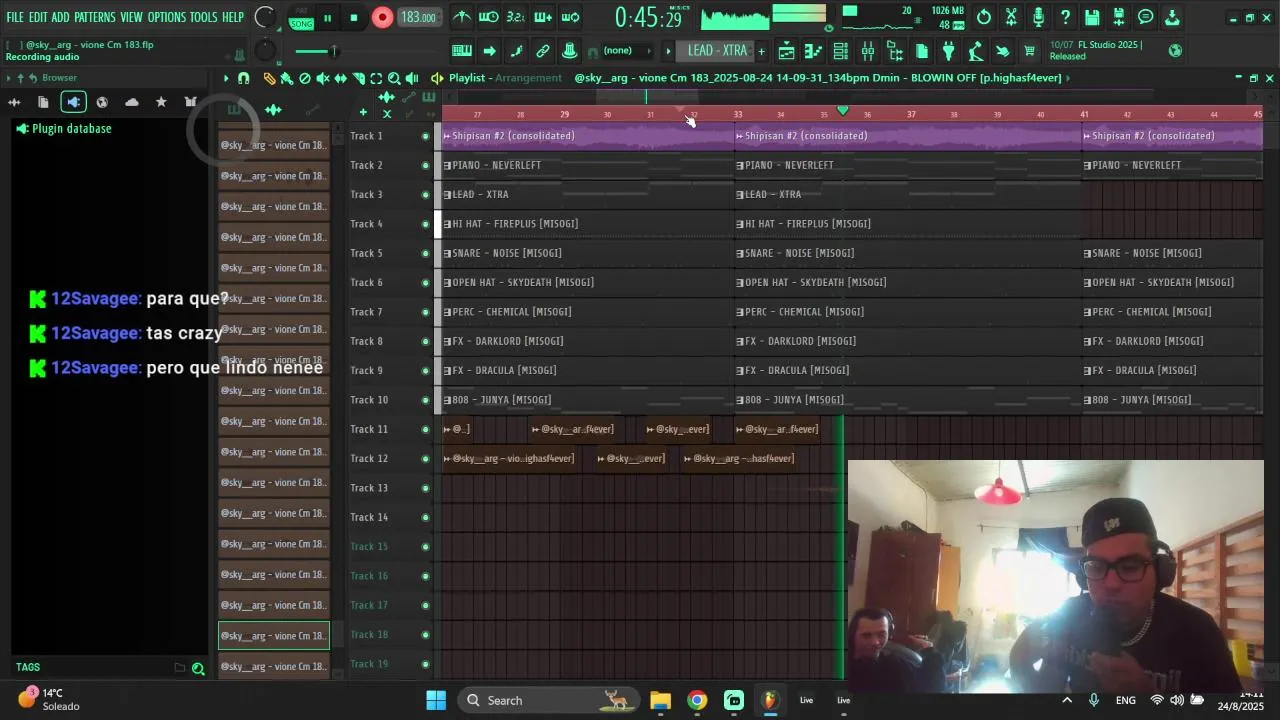Adjust the main volume knob
Image resolution: width=1280 pixels, height=720 pixels.
(265, 17)
